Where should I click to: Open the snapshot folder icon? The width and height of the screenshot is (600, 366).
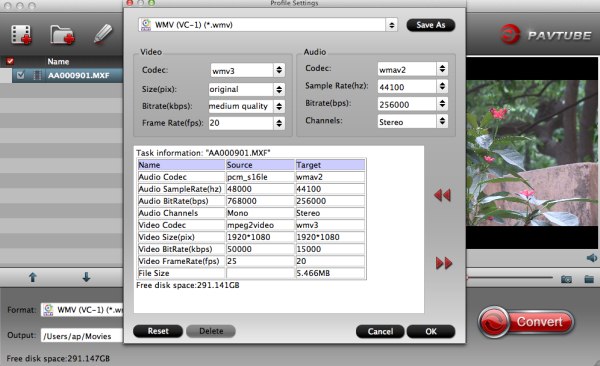click(x=589, y=279)
